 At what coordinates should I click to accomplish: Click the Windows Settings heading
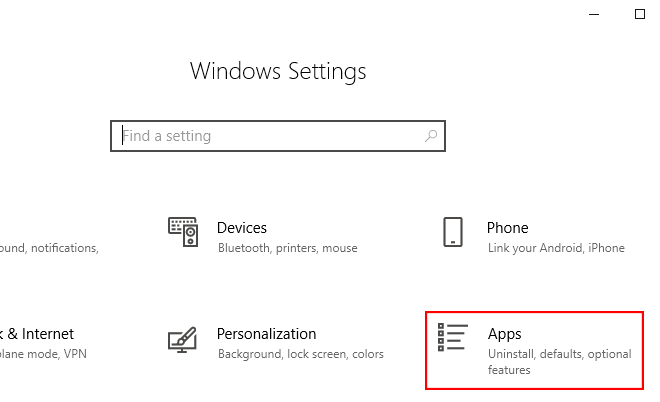[278, 72]
